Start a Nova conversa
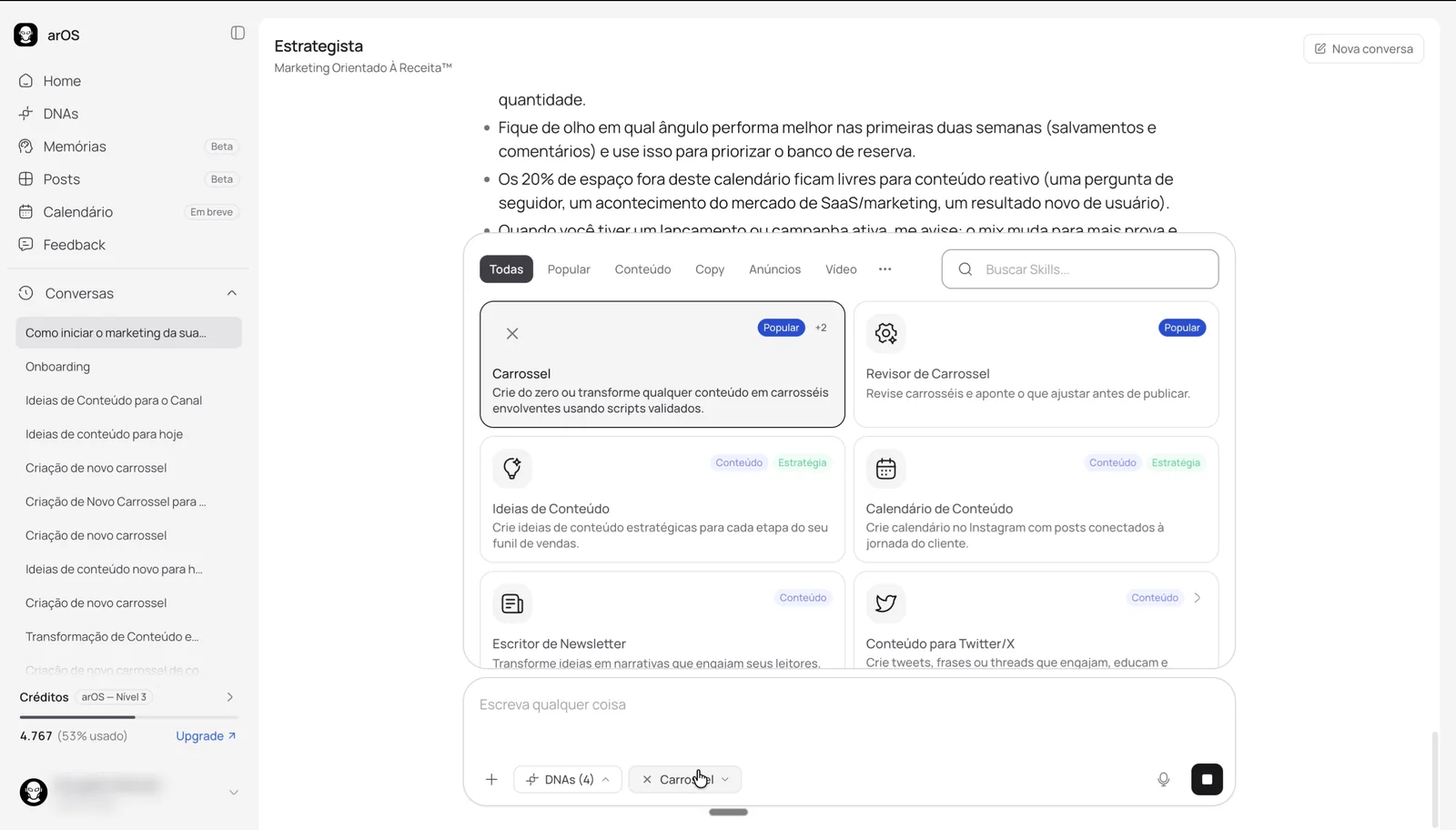1456x830 pixels. (x=1363, y=48)
